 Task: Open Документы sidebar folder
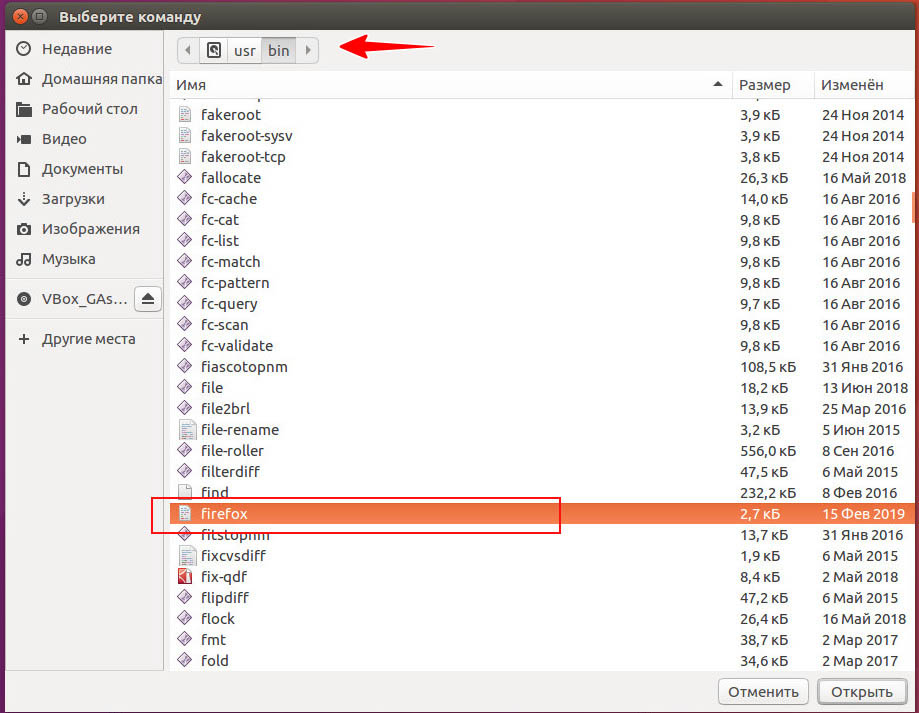click(x=82, y=169)
